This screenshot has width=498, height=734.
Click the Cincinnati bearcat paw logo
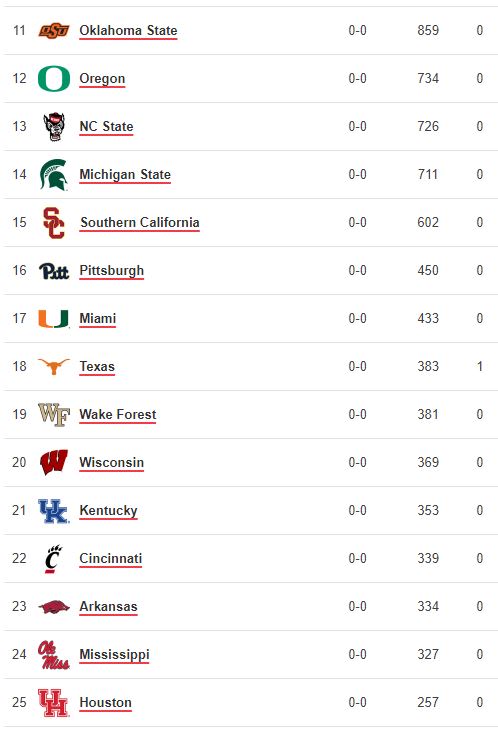coord(54,559)
